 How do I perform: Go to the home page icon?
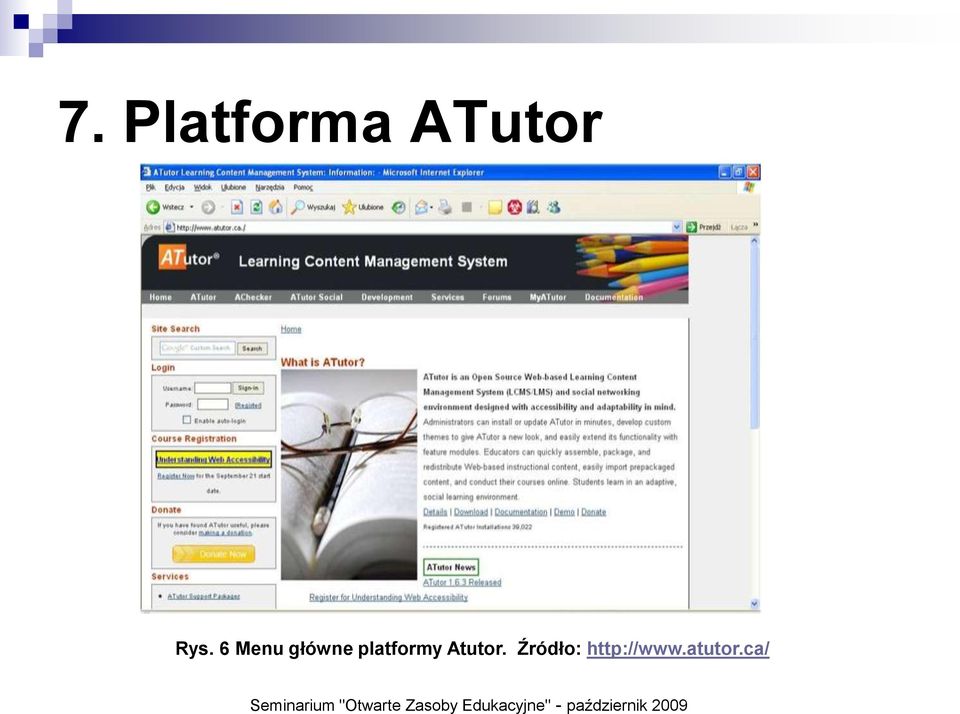276,208
